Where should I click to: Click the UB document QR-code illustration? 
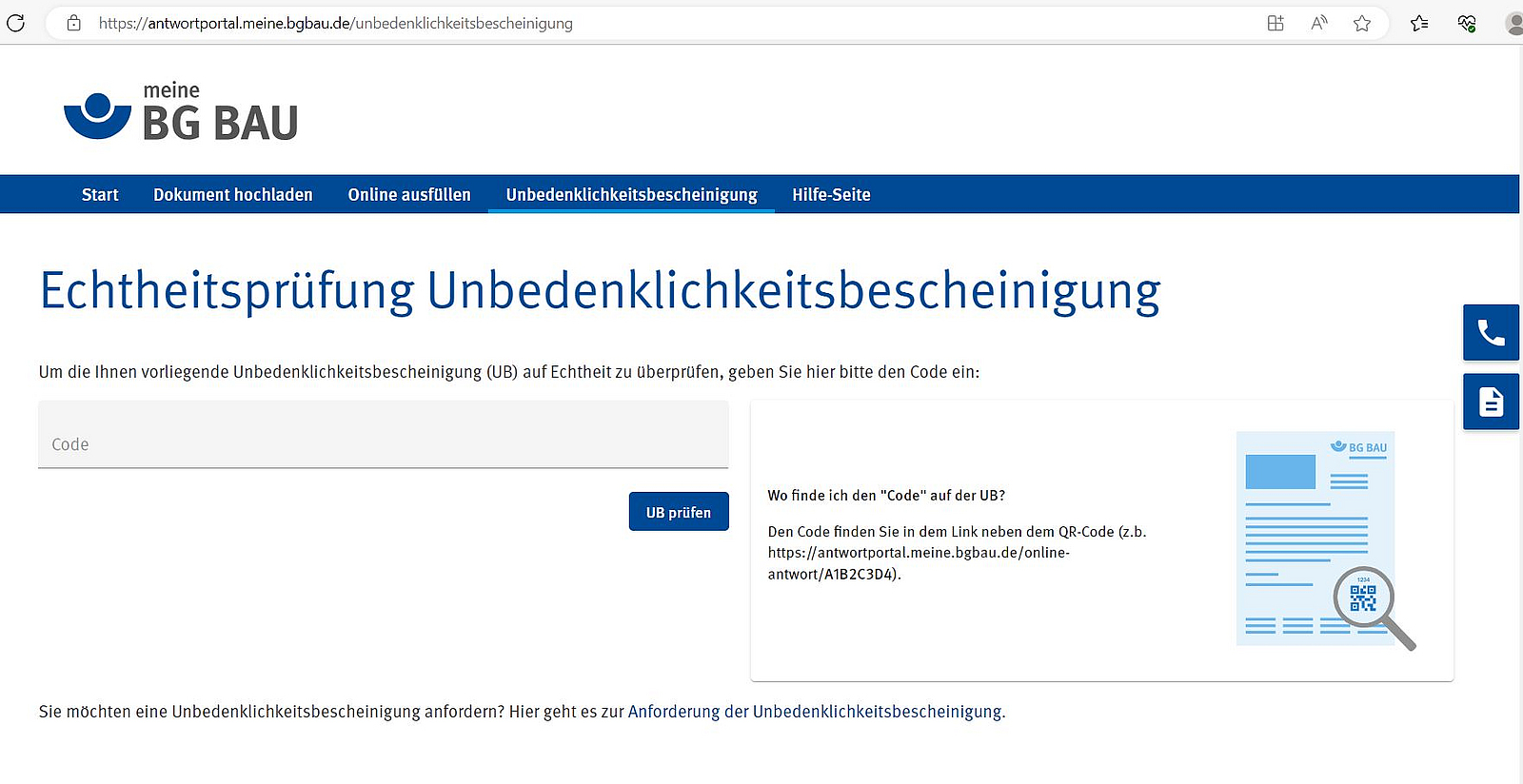point(1324,539)
